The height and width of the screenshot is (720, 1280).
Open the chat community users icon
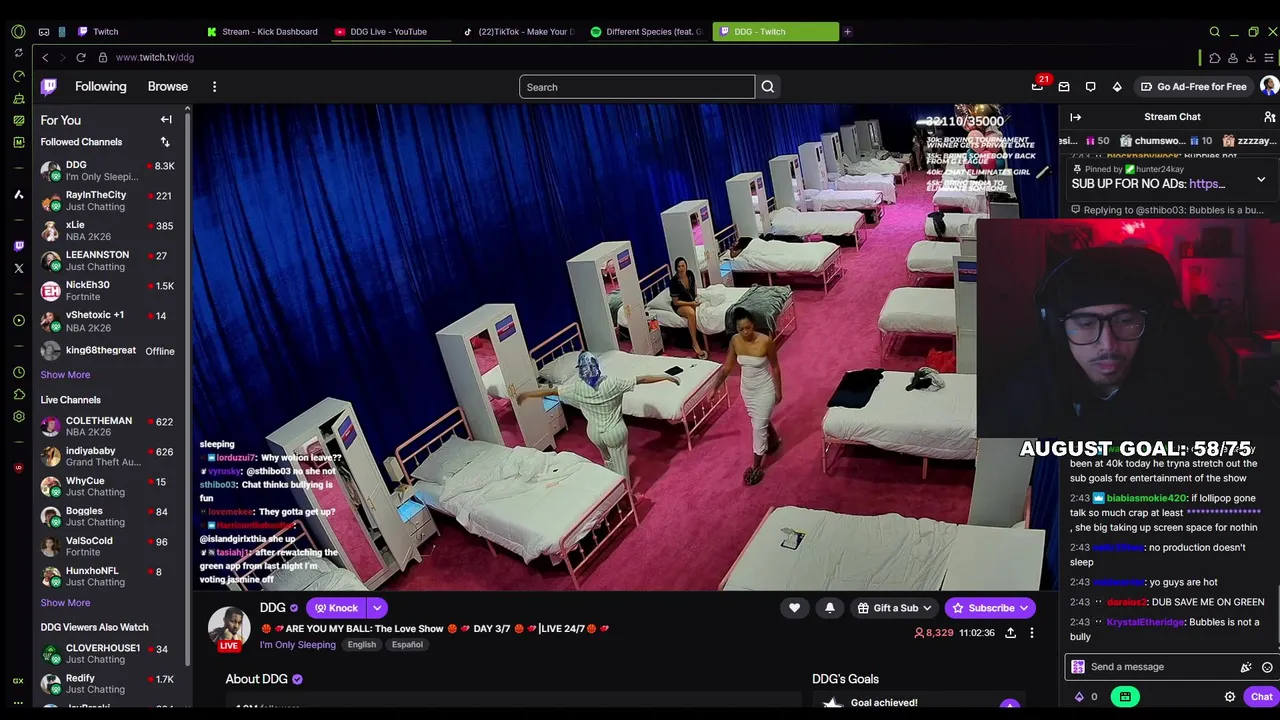click(x=1270, y=117)
